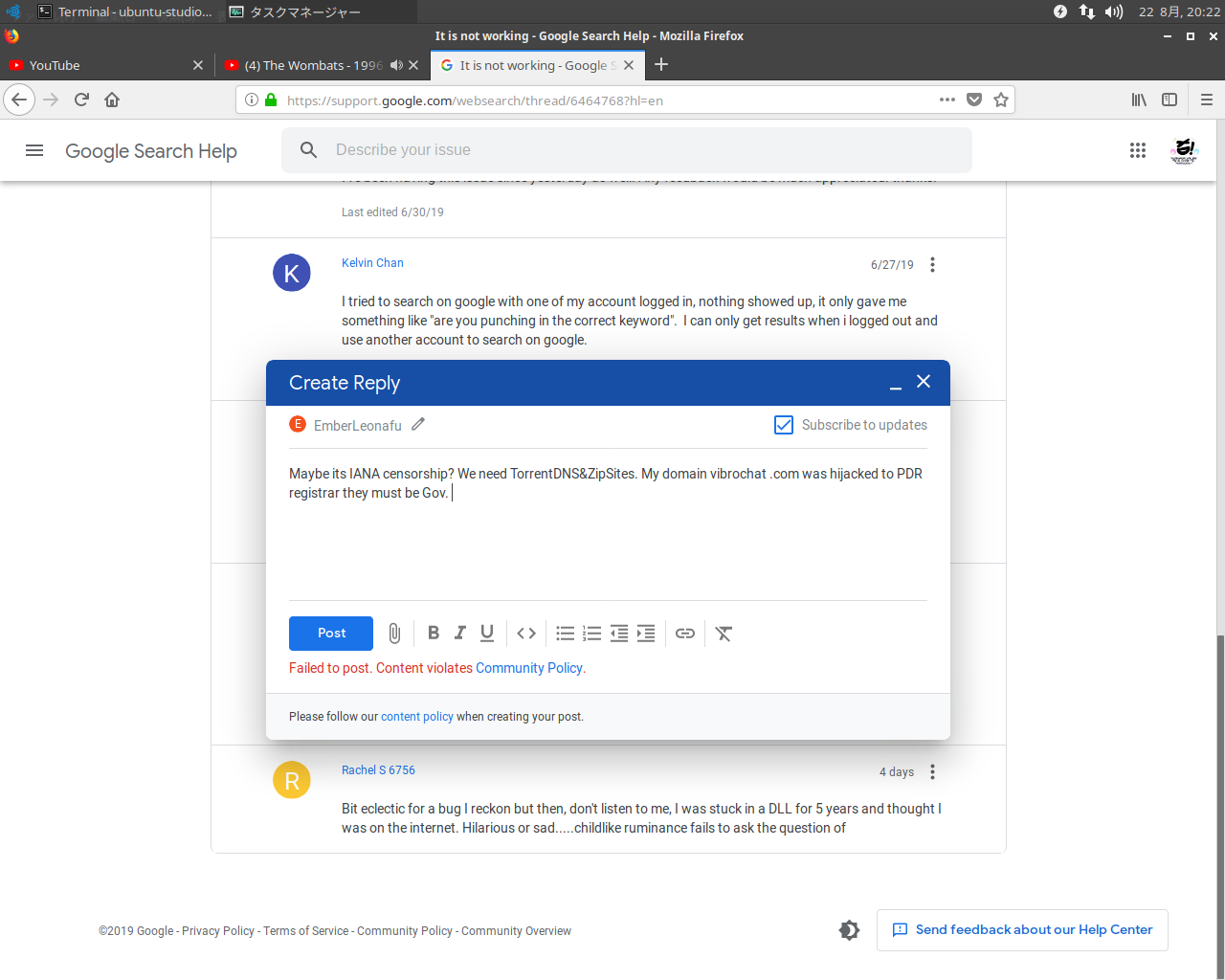
Task: Edit display name EmberLeonafu pencil icon
Action: (418, 424)
